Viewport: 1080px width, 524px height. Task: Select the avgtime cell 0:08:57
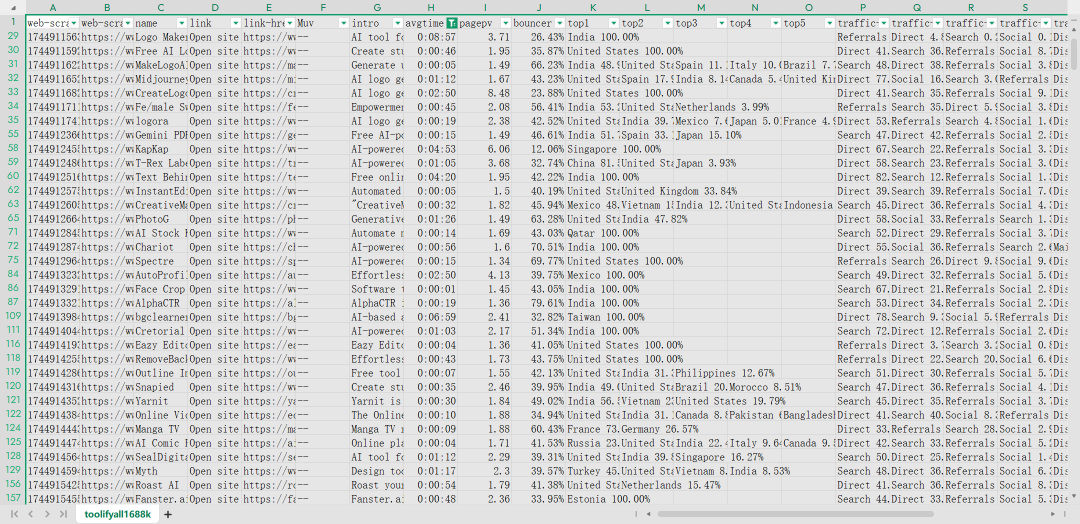pos(430,36)
